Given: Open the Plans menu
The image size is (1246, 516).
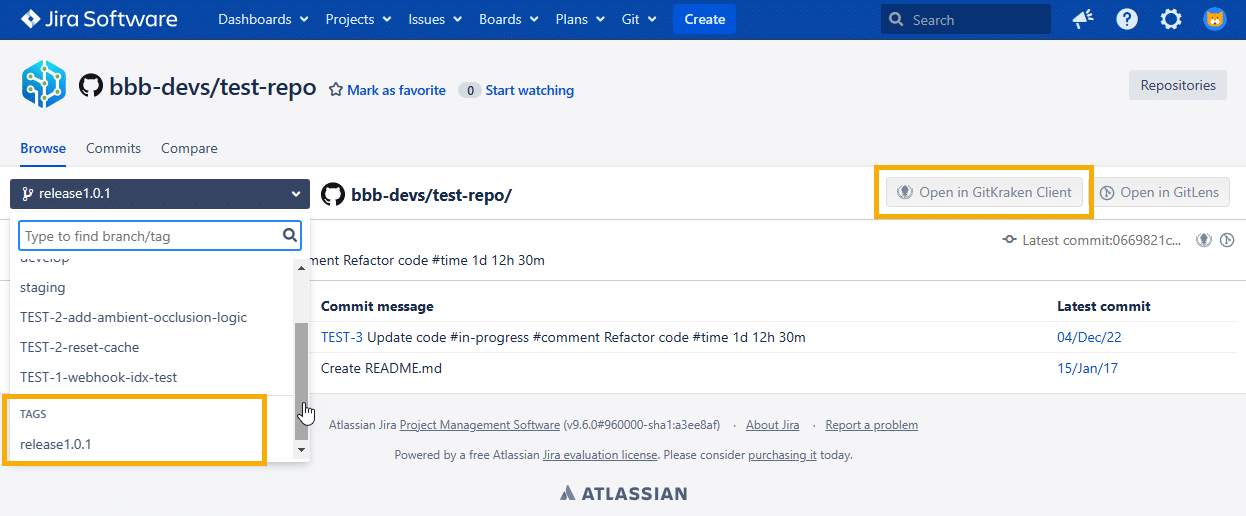Looking at the screenshot, I should coord(579,19).
